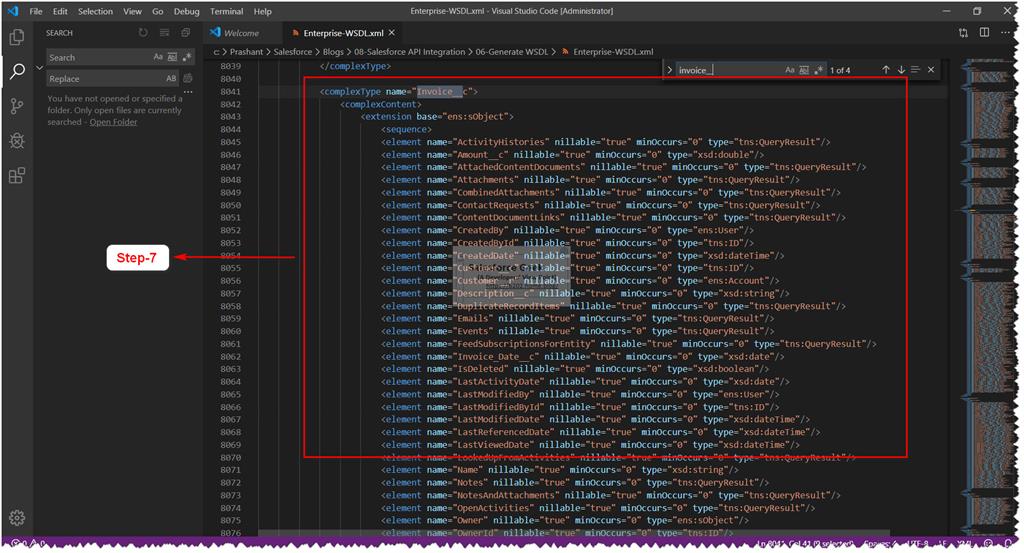The width and height of the screenshot is (1024, 553).
Task: Open the Prashant breadcrumb dropdown
Action: coord(246,52)
